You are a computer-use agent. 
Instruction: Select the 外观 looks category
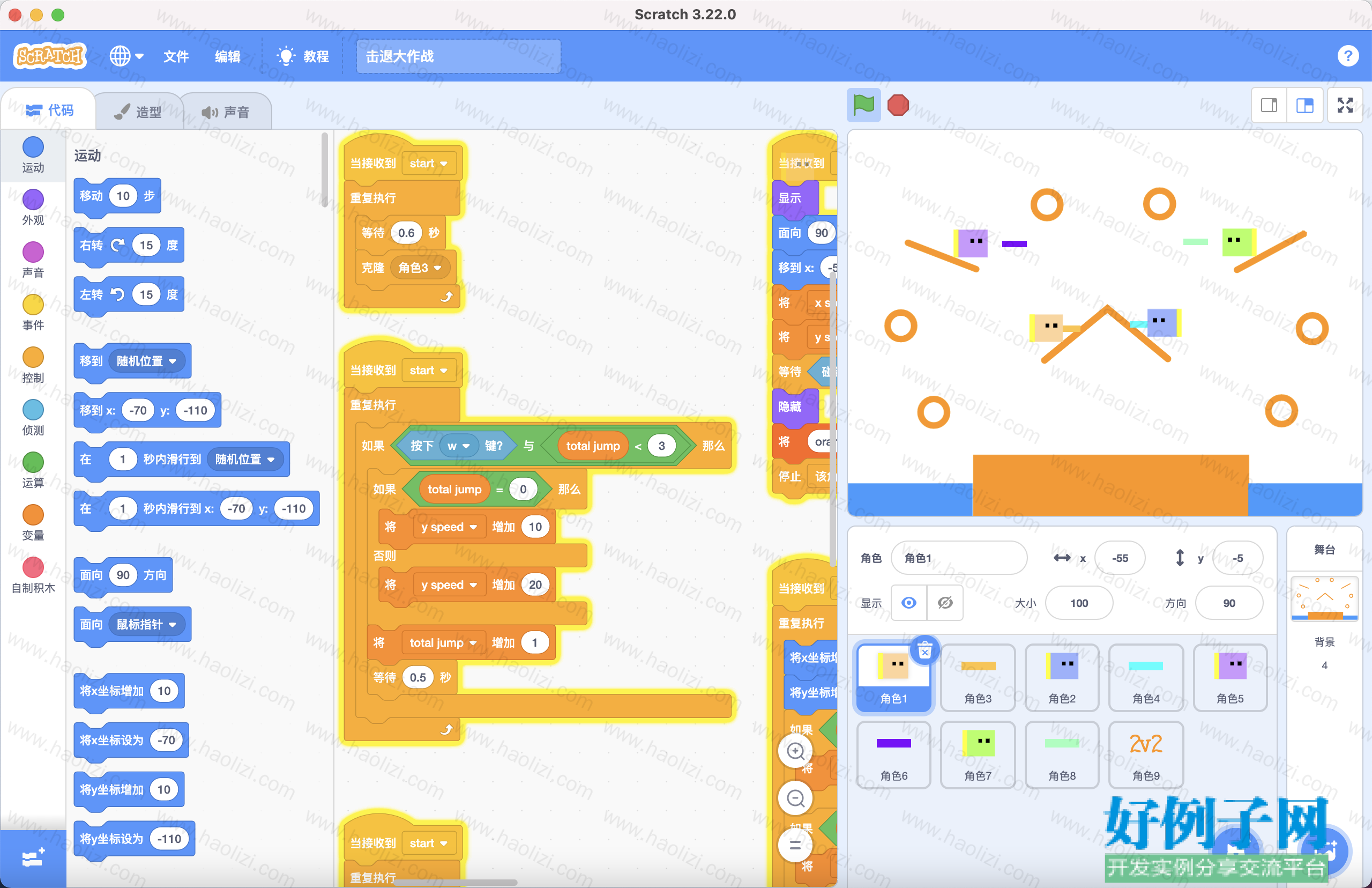click(x=33, y=207)
